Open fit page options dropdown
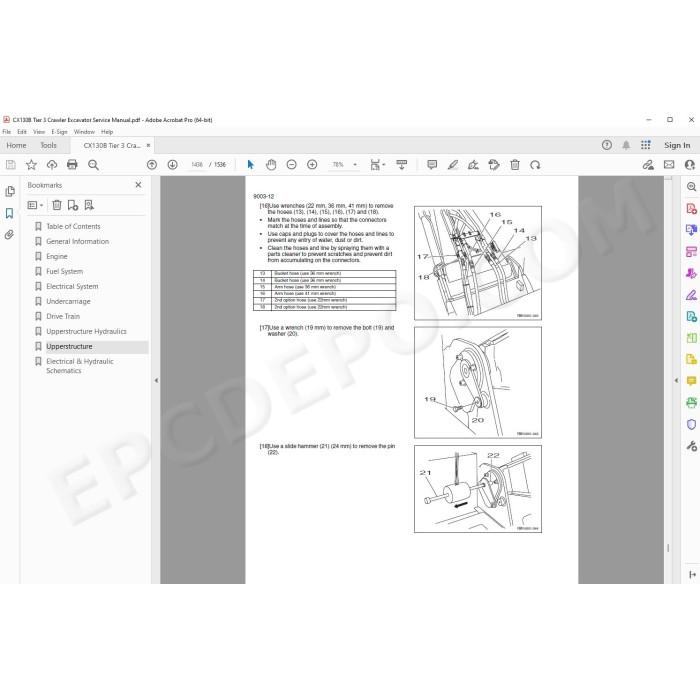The image size is (700, 700). click(377, 165)
